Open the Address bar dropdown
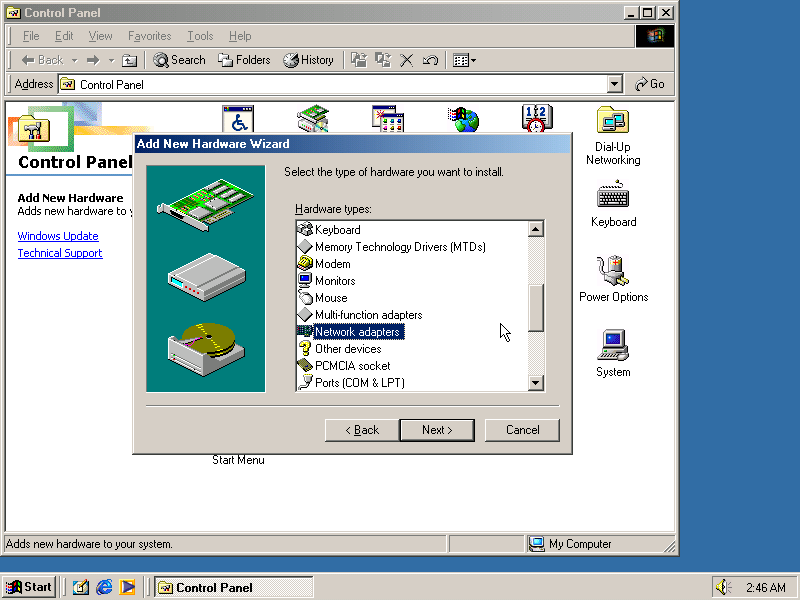 pos(614,84)
